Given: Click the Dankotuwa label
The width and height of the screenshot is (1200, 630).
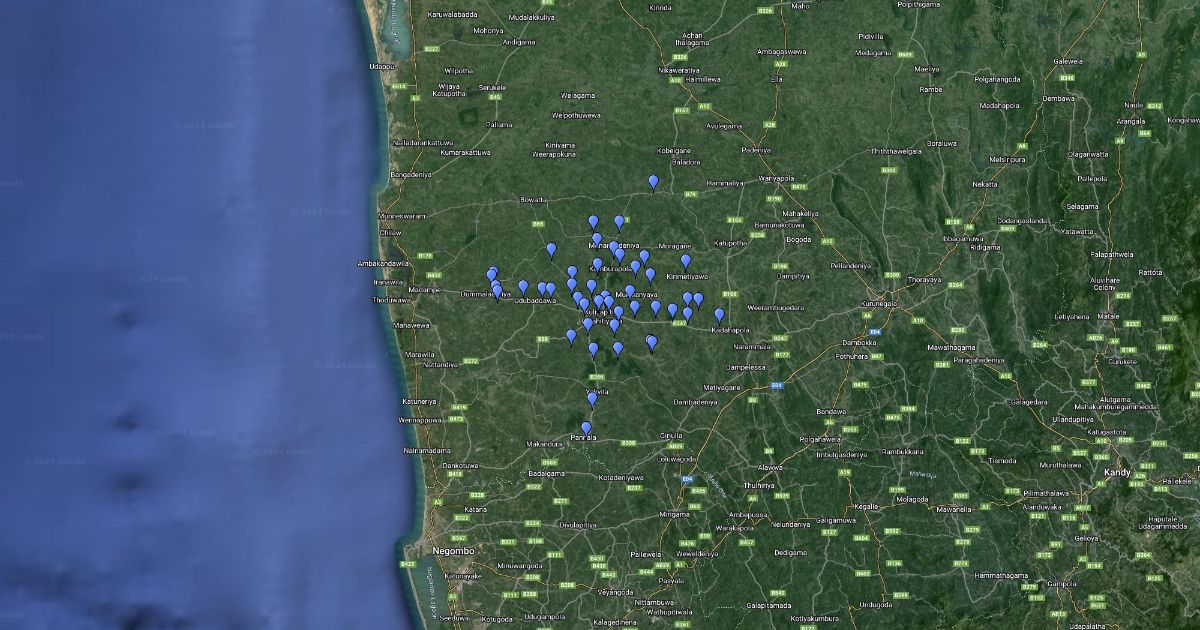Looking at the screenshot, I should click(461, 465).
